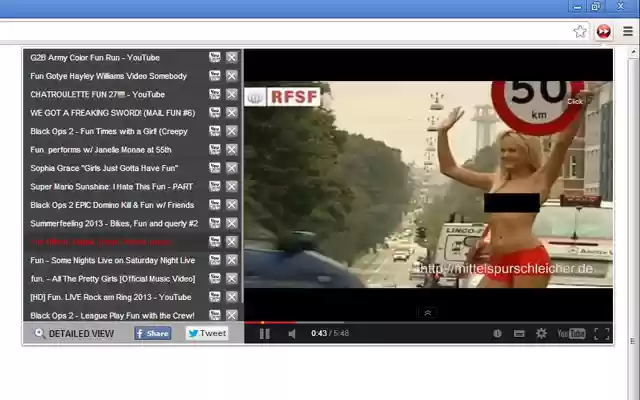Screen dimensions: 640x400
Task: Open YouTube link for G2B Army Color Fun Run
Action: pyautogui.click(x=215, y=57)
